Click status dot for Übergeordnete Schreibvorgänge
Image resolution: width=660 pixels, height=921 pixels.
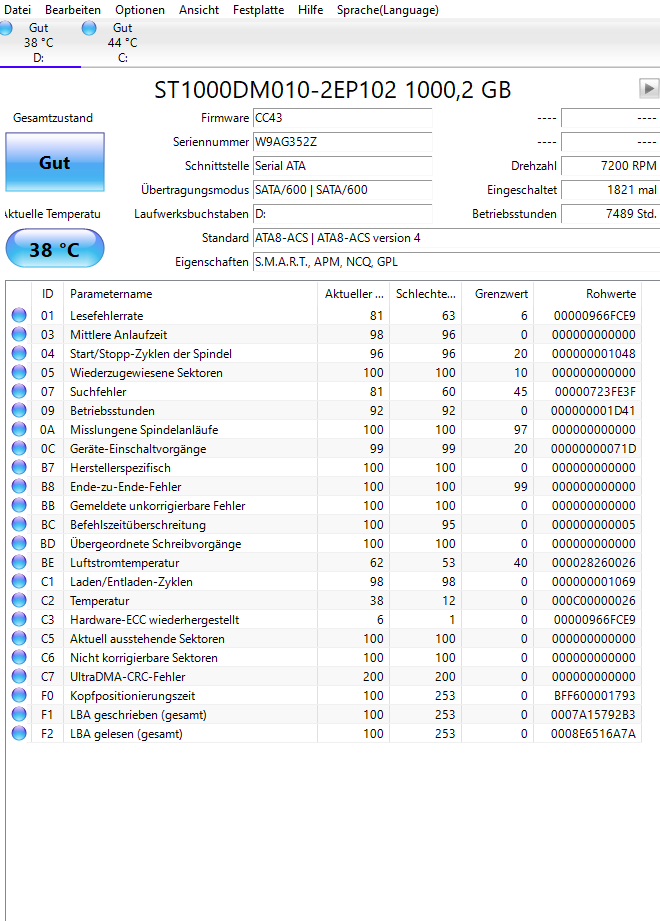point(19,543)
